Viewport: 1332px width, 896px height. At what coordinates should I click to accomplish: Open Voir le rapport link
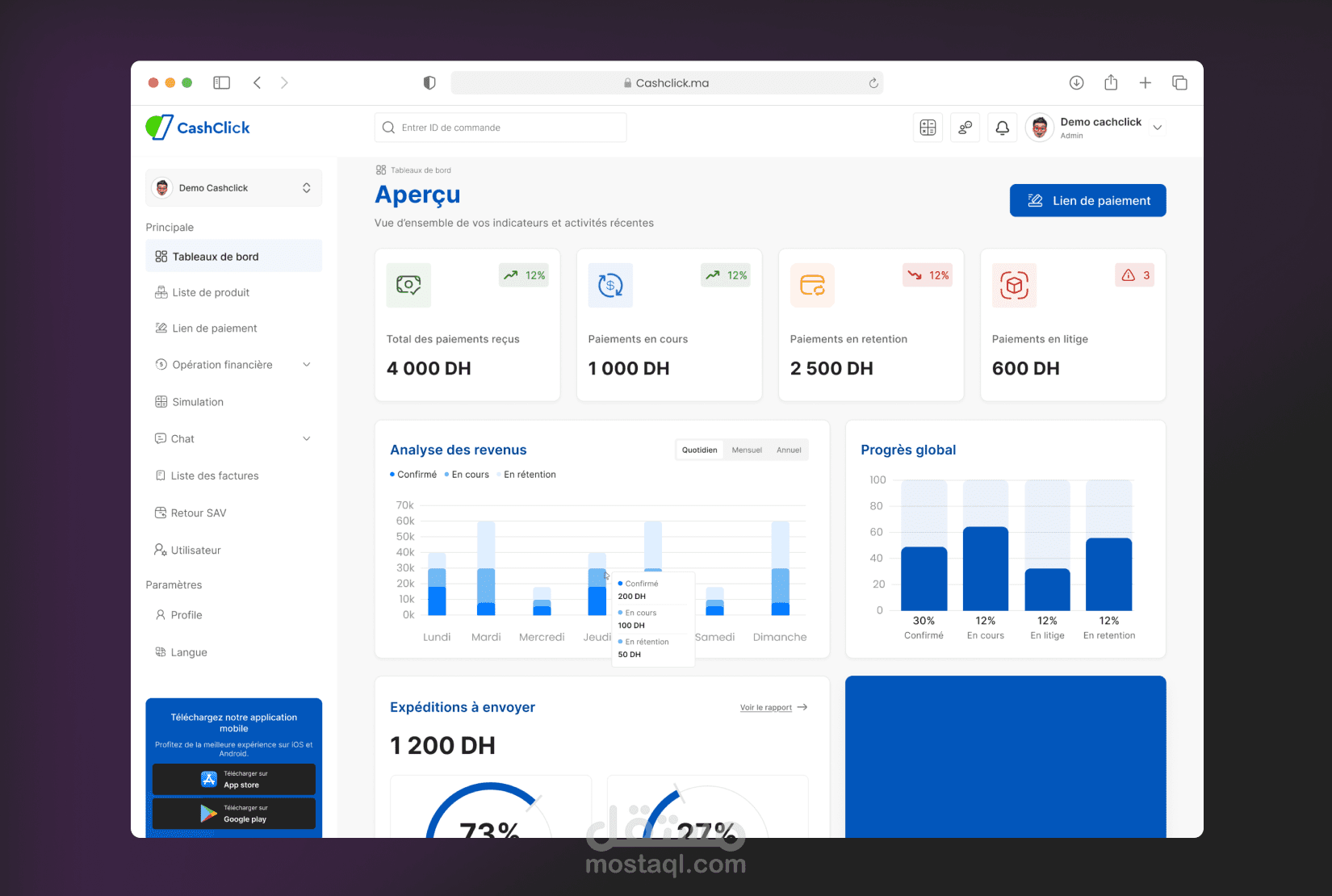[773, 708]
